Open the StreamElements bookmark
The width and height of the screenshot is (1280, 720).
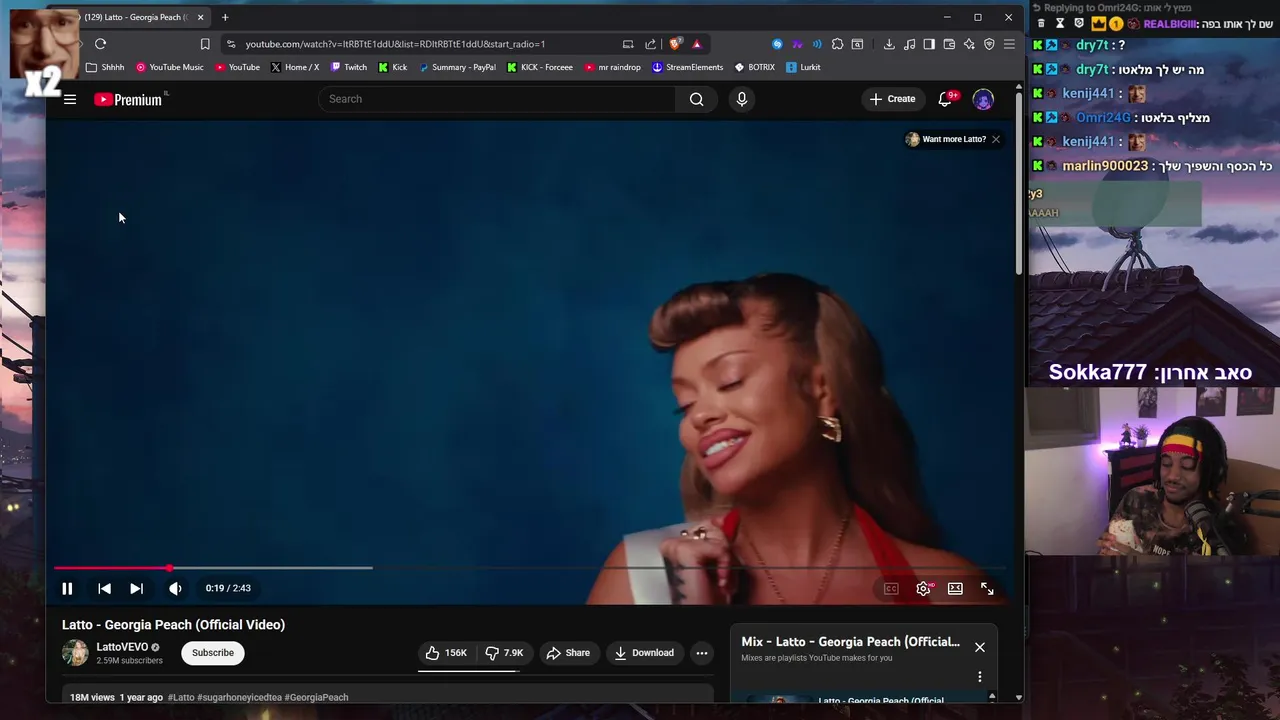[x=687, y=67]
